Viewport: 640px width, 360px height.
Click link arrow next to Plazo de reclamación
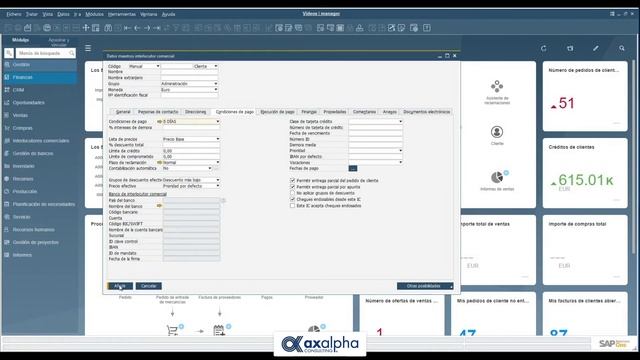click(159, 162)
